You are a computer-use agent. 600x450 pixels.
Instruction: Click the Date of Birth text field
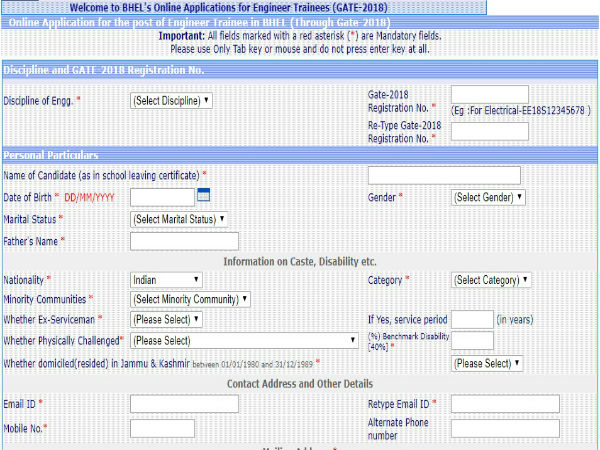pos(162,197)
